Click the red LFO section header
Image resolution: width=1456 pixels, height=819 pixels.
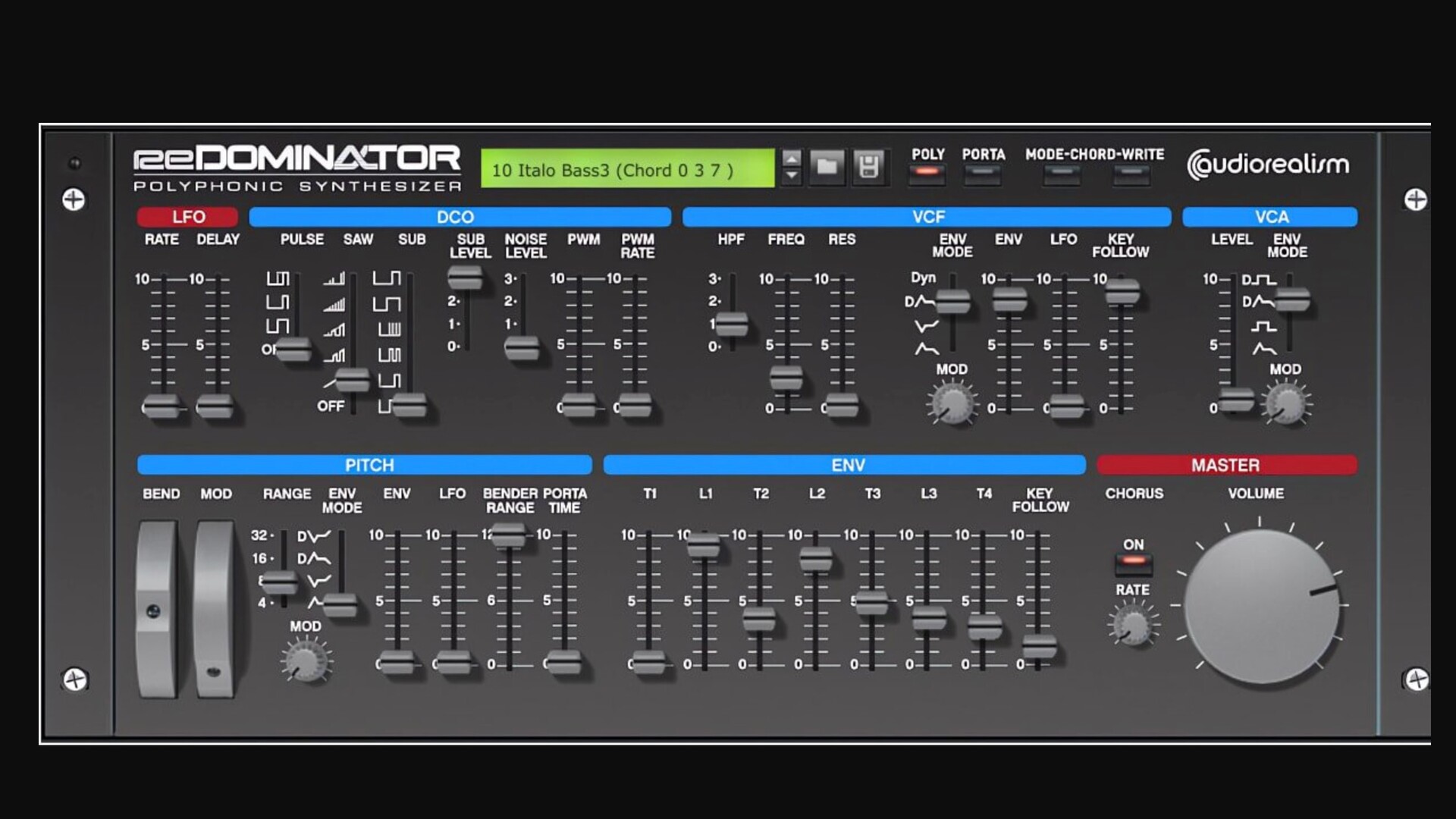(x=187, y=217)
